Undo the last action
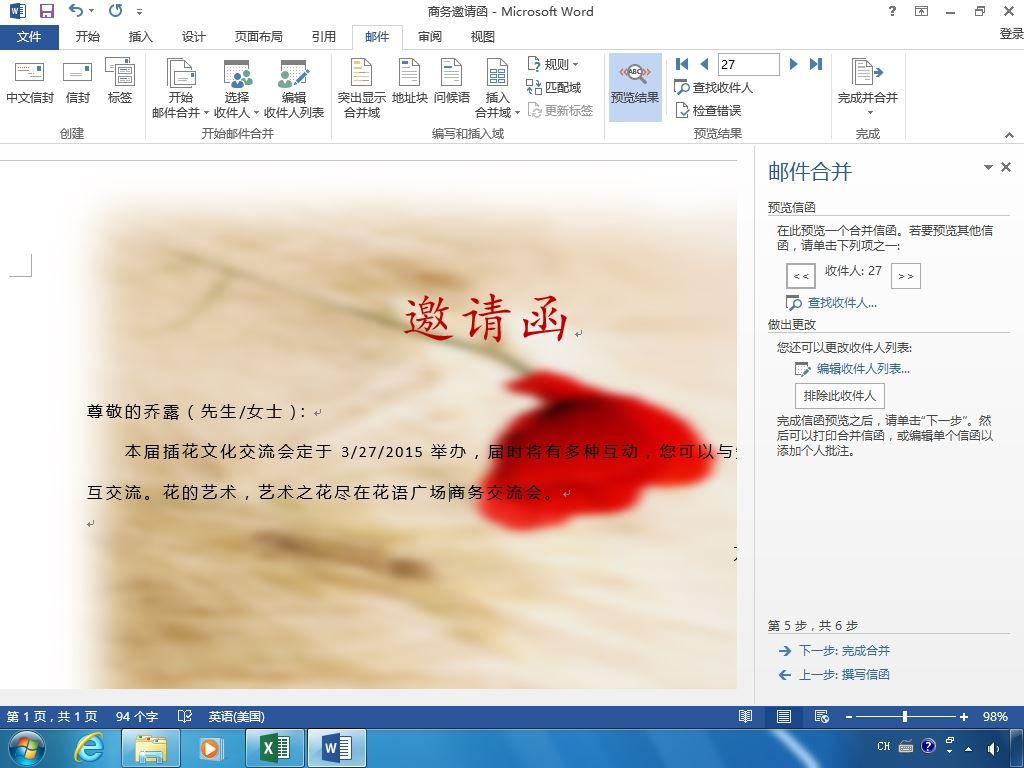 [76, 10]
